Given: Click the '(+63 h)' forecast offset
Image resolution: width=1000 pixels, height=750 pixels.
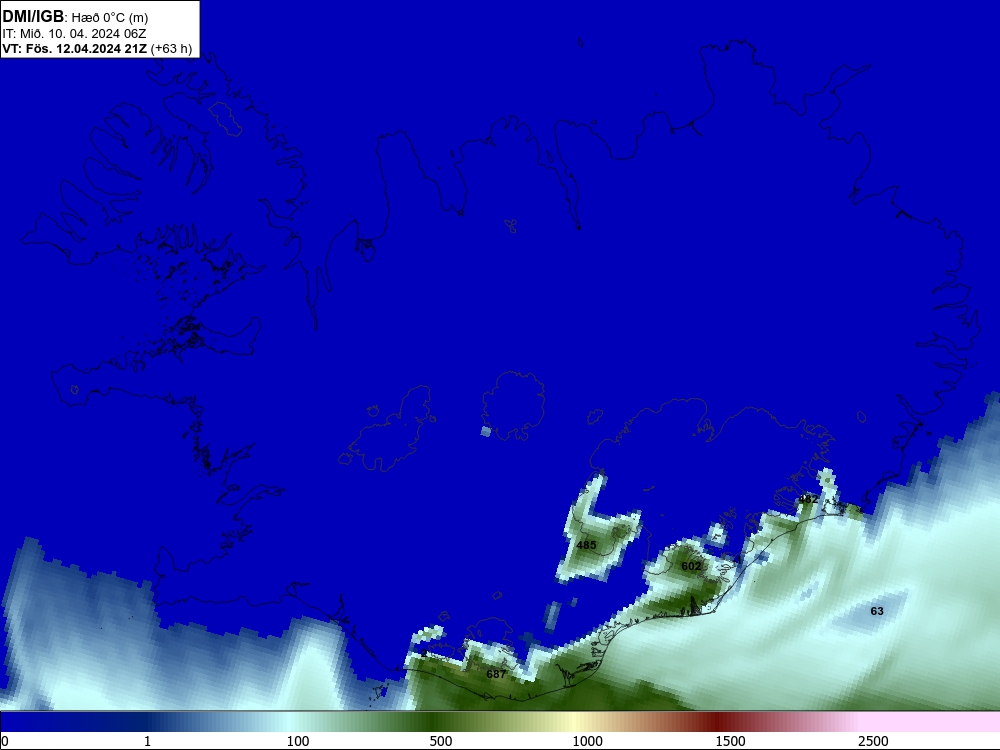Looking at the screenshot, I should (172, 48).
